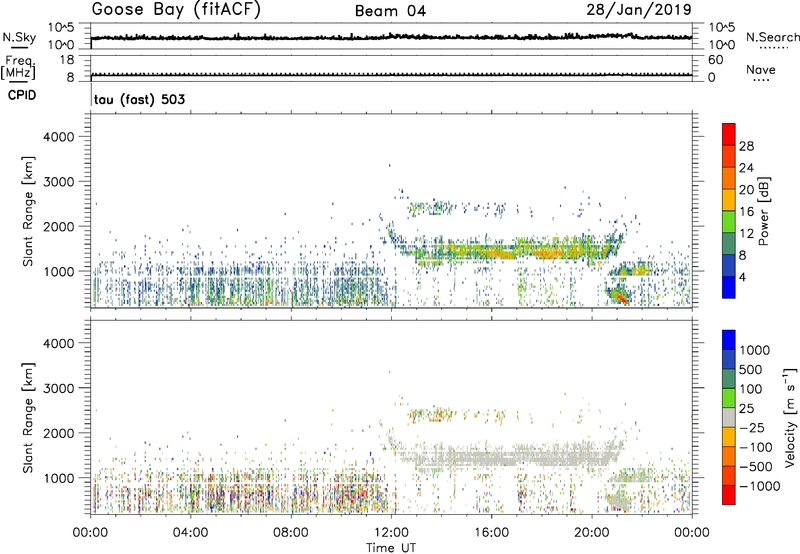Click the 12:00 time tick label

coord(391,533)
